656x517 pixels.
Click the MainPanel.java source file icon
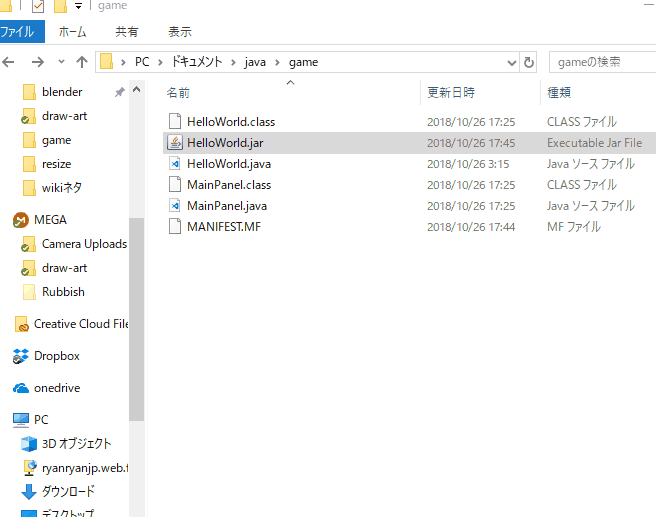coord(175,205)
